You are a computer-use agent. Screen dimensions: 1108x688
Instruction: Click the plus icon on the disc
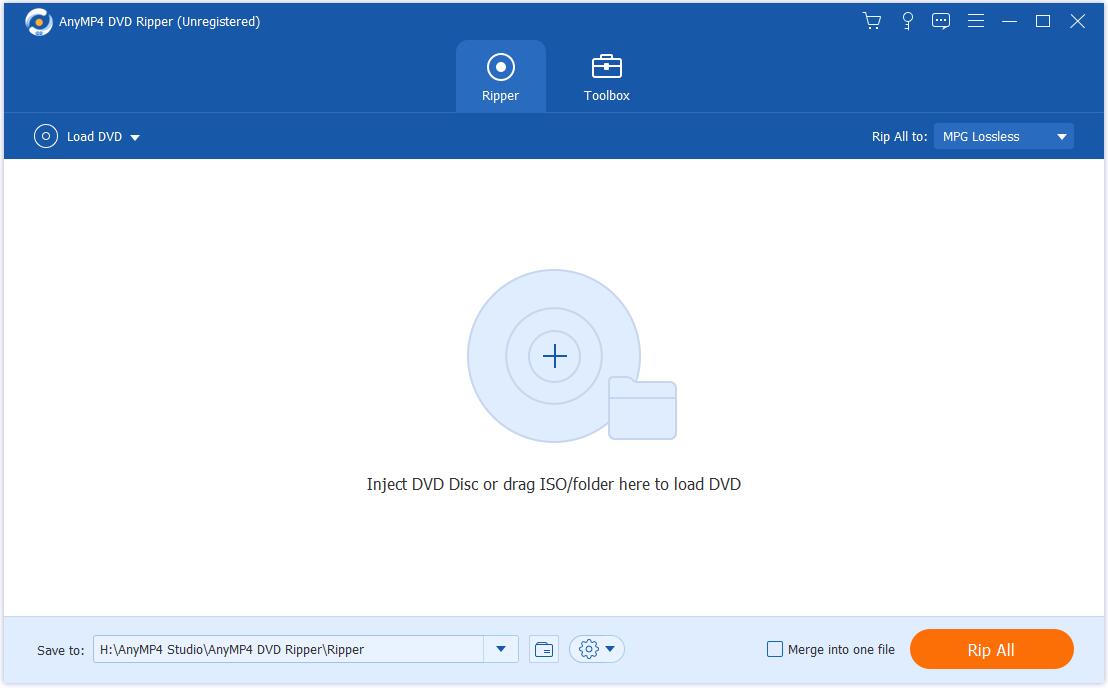click(554, 357)
